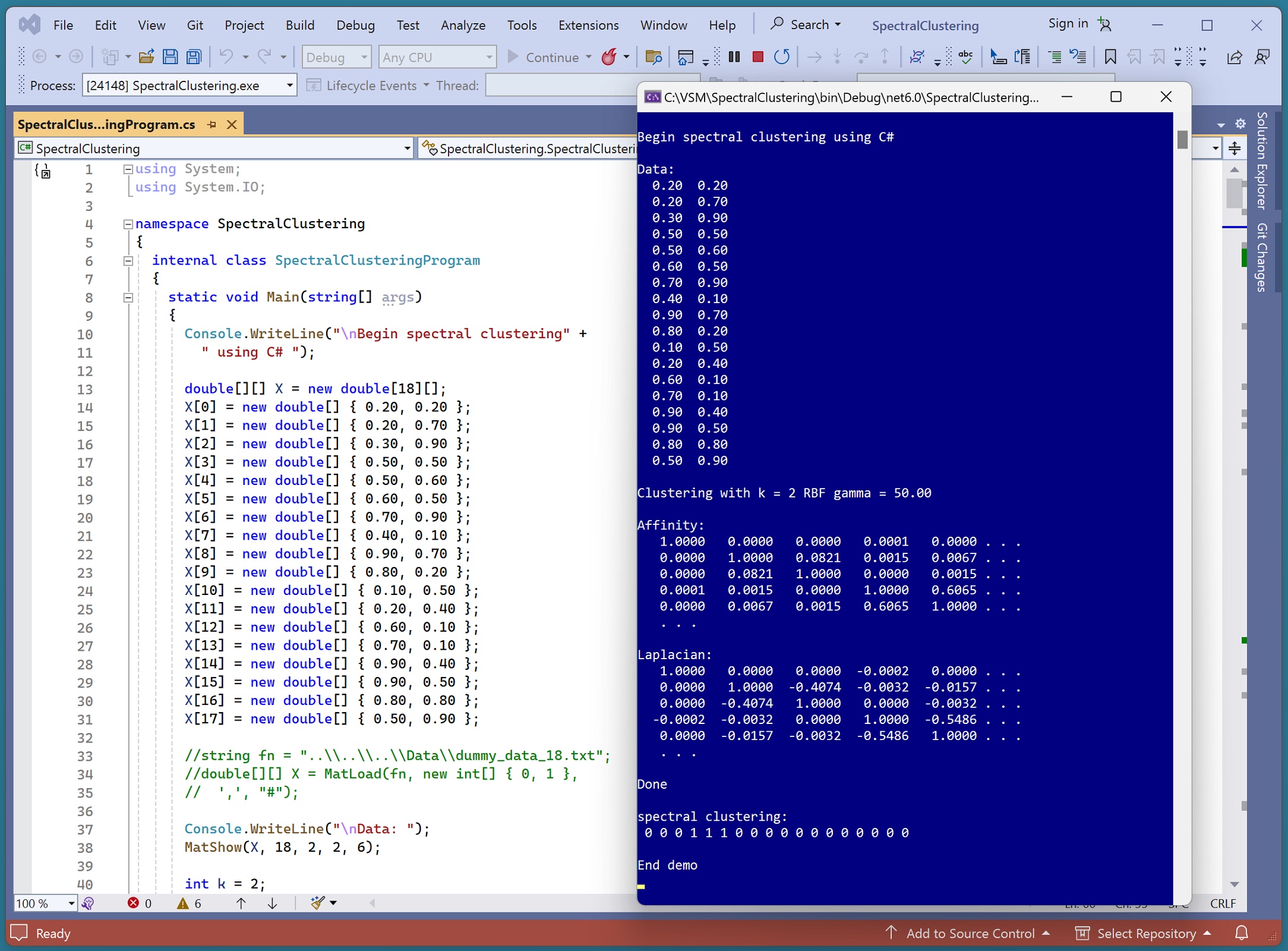Click the Save All icon
Image resolution: width=1288 pixels, height=951 pixels.
click(x=194, y=57)
